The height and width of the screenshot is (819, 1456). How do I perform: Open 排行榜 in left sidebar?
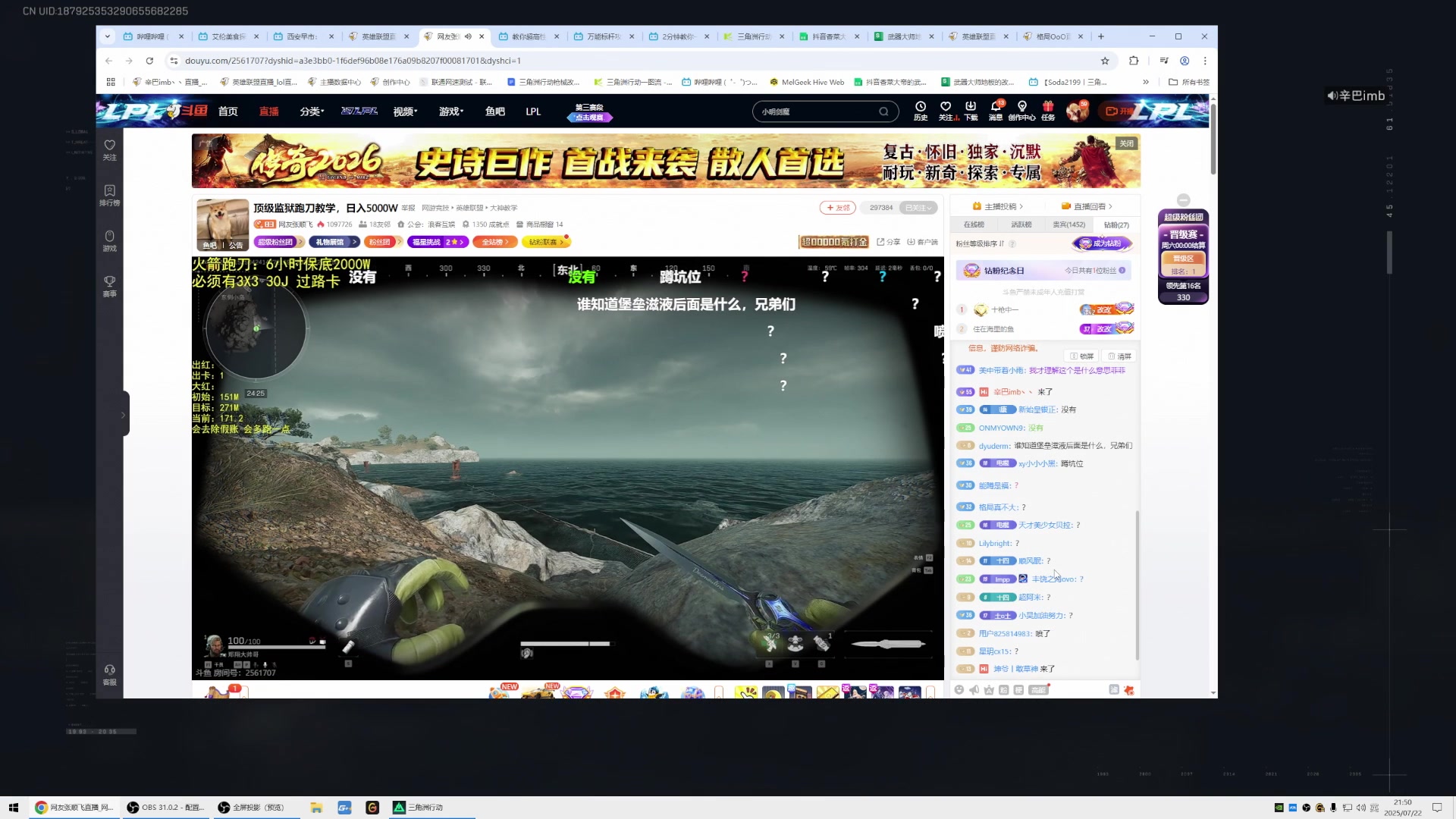[110, 195]
